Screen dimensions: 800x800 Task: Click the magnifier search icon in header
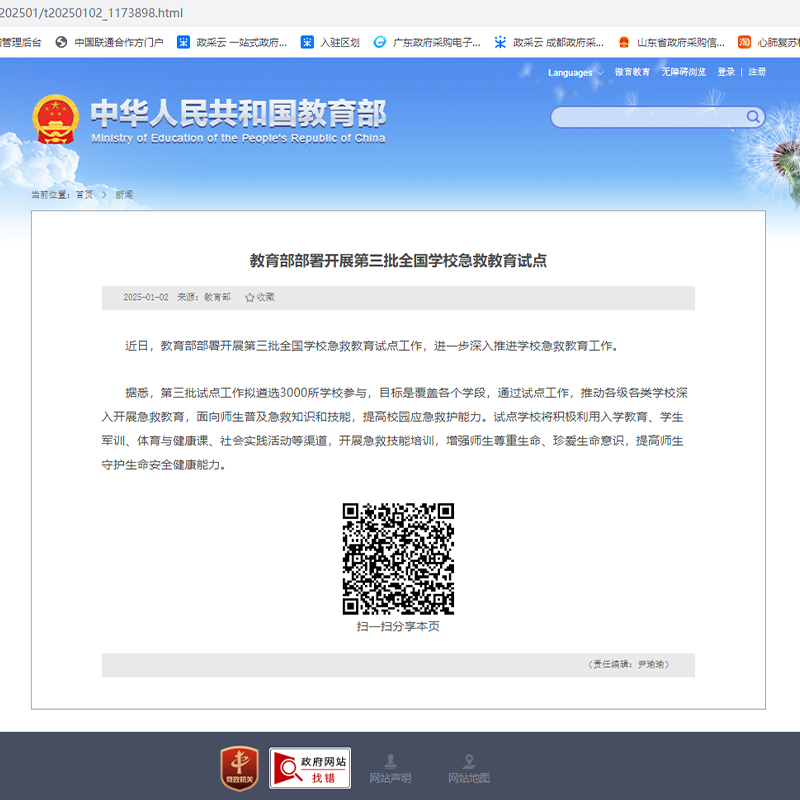click(x=752, y=117)
